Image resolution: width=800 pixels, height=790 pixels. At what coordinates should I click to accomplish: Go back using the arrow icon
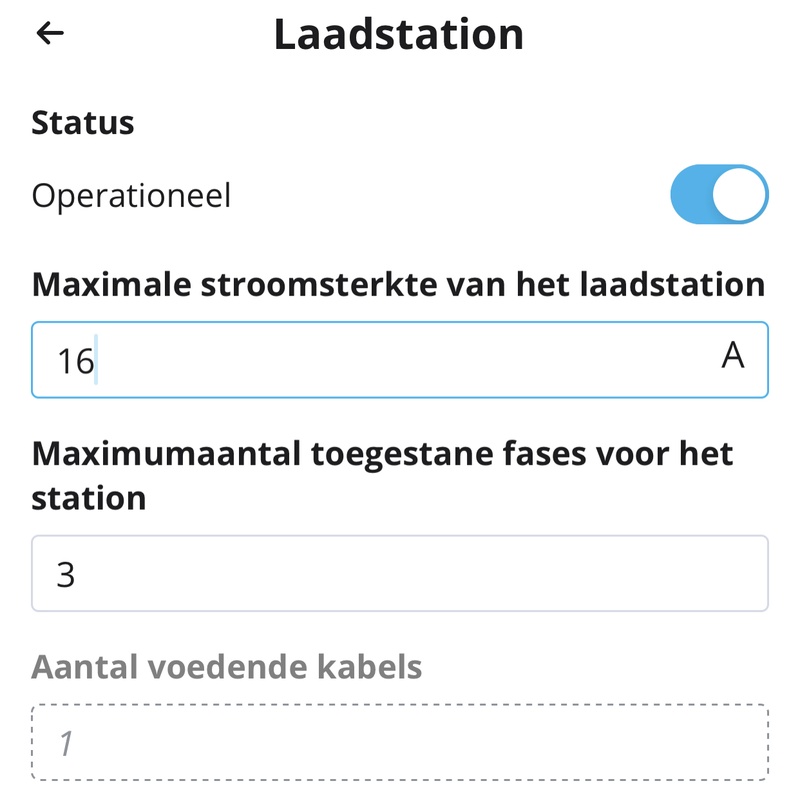(49, 34)
